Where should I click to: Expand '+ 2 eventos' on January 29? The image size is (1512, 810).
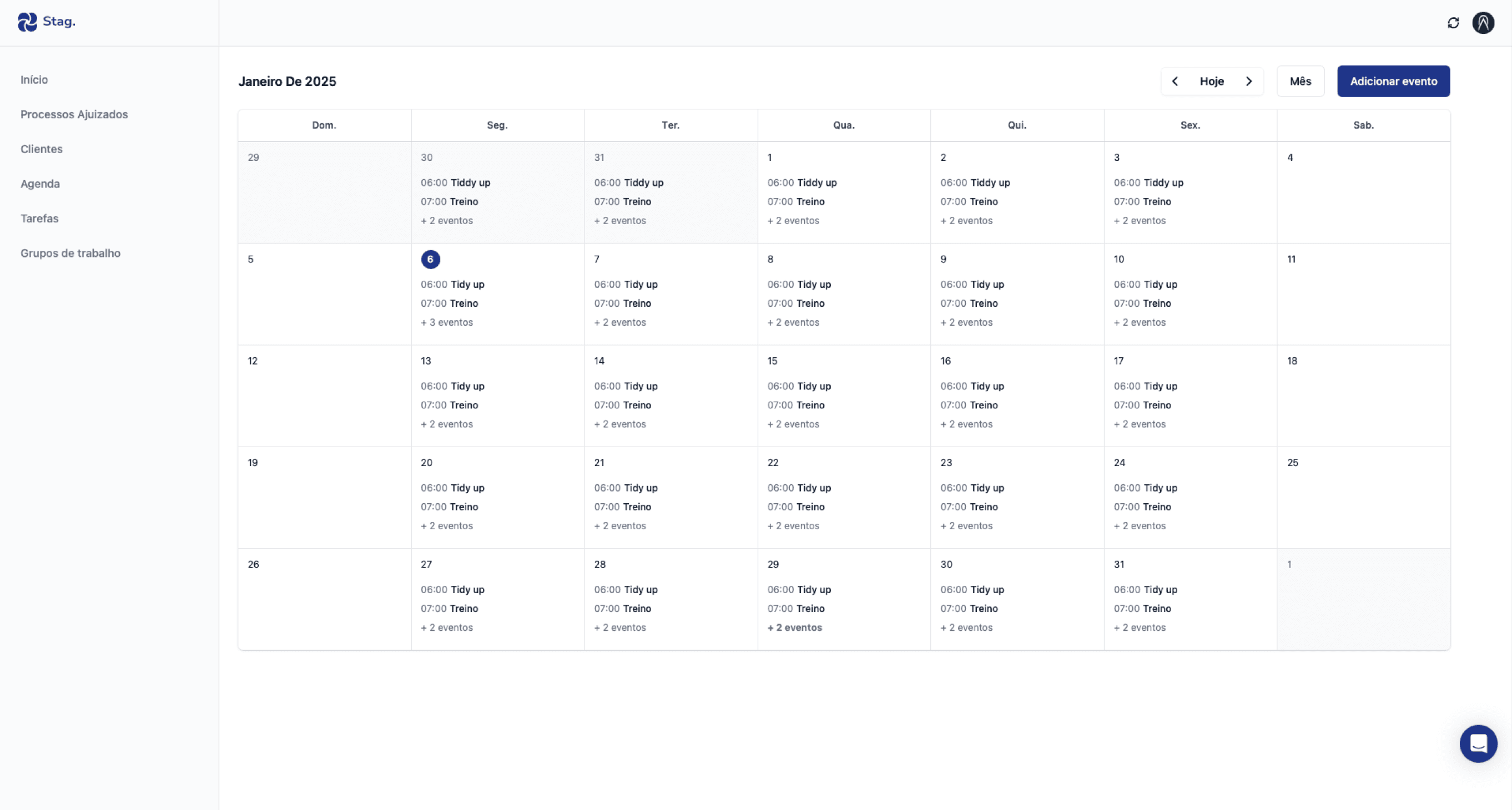[x=794, y=627]
